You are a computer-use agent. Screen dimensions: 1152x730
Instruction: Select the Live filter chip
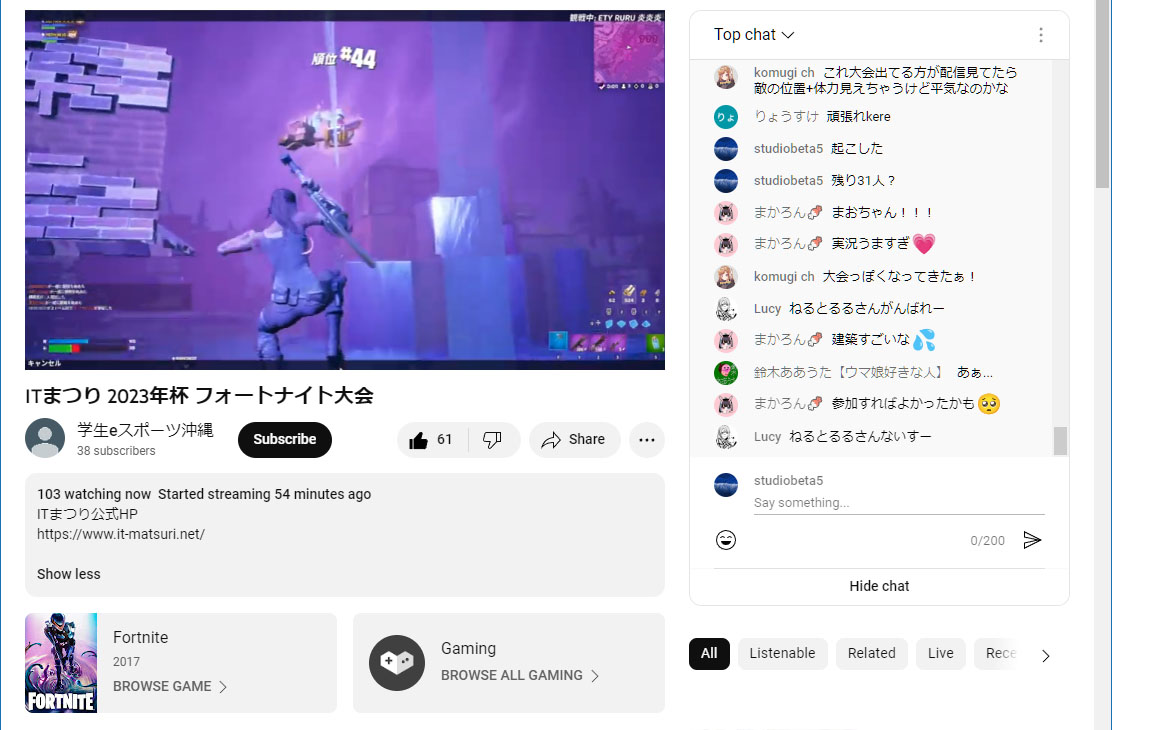click(940, 653)
